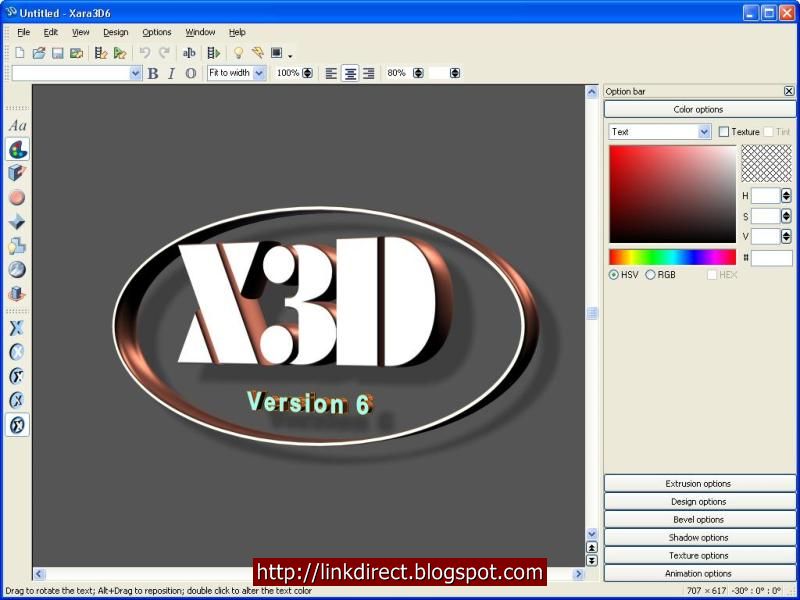
Task: Open the Design menu
Action: click(x=115, y=32)
